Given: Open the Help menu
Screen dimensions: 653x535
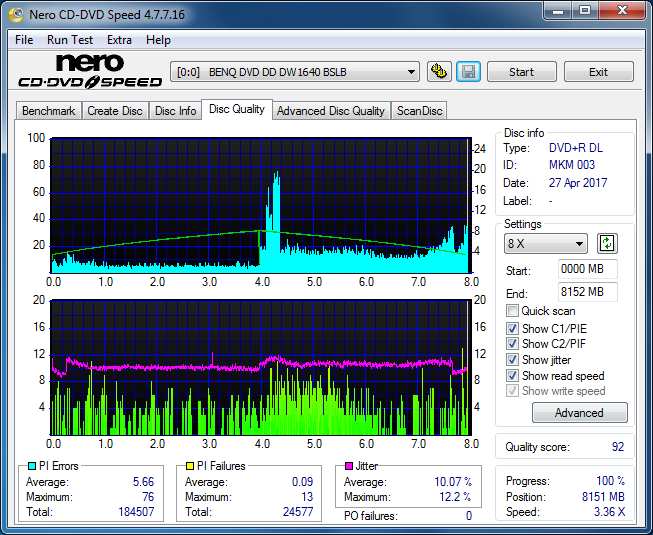Looking at the screenshot, I should (x=158, y=40).
